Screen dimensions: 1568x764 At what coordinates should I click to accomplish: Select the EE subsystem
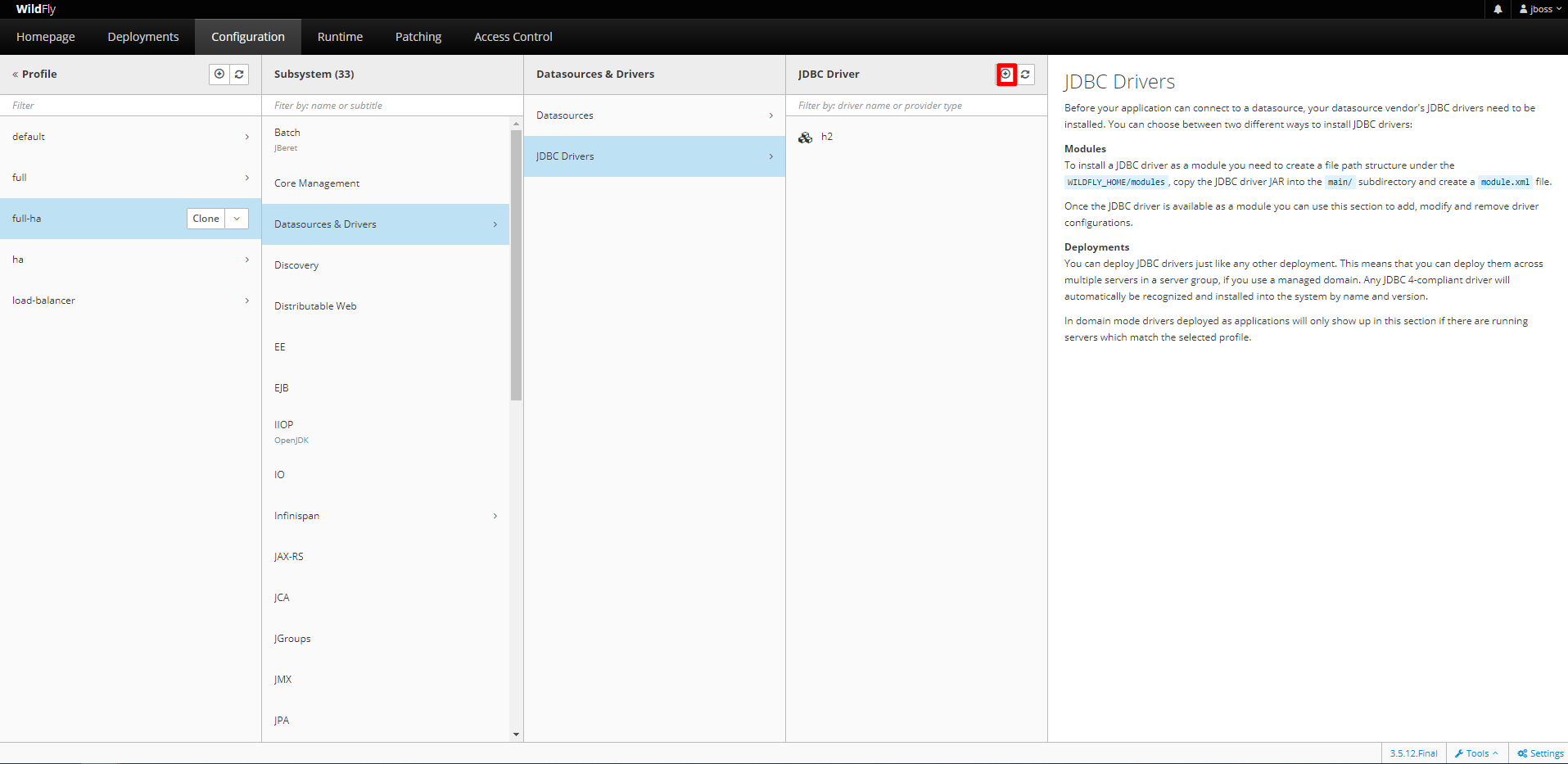coord(386,347)
